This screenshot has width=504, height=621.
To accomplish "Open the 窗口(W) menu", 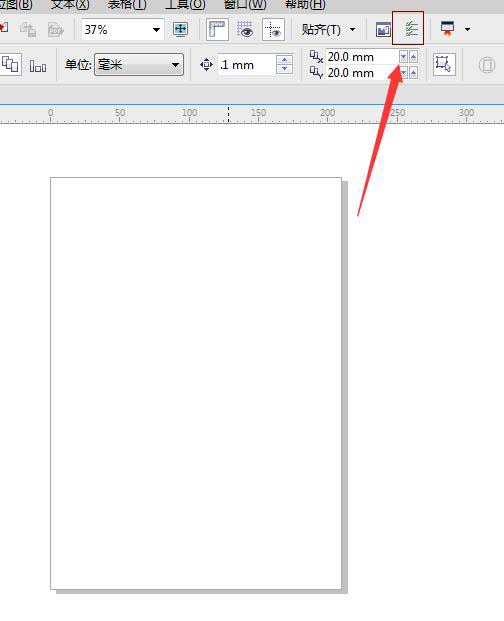I will [245, 4].
